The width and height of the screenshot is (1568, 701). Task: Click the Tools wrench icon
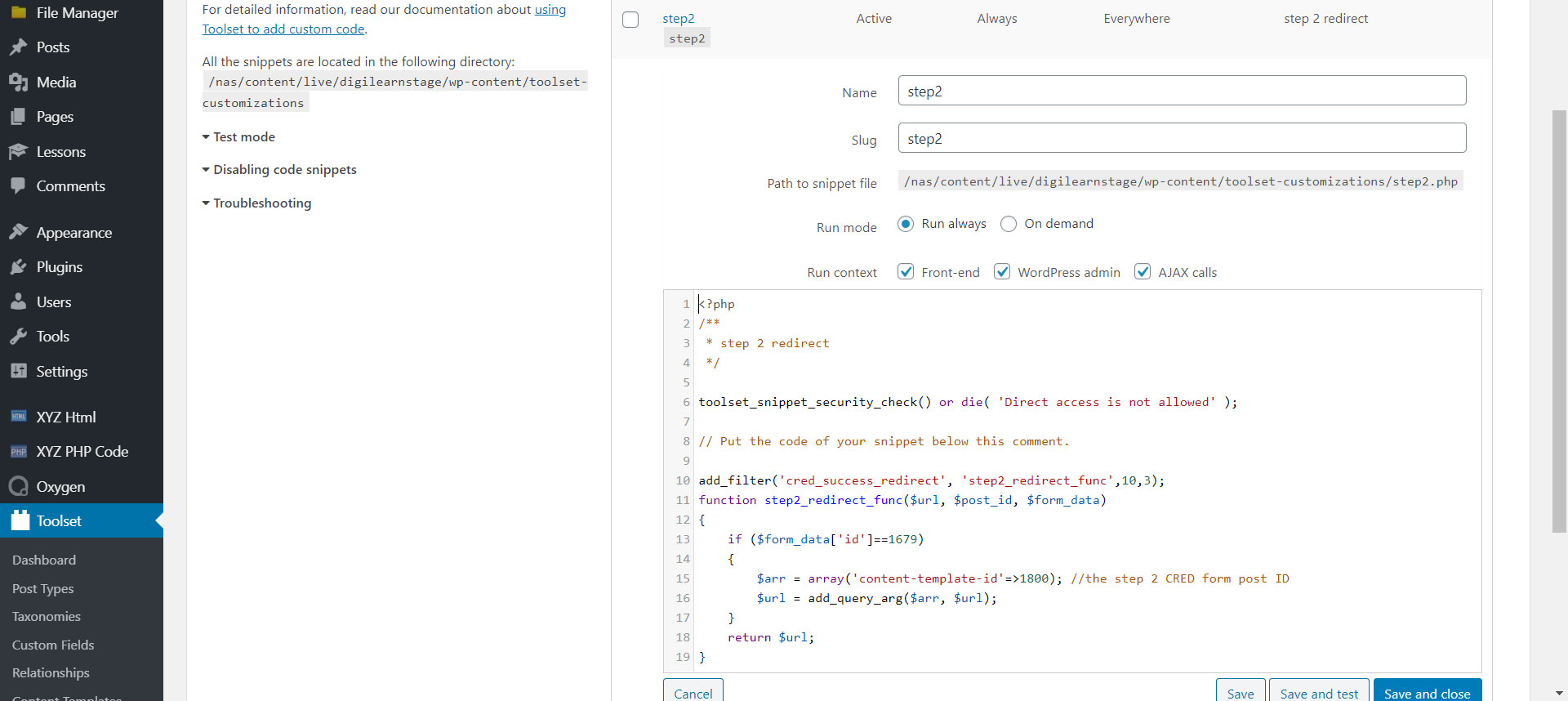[19, 337]
